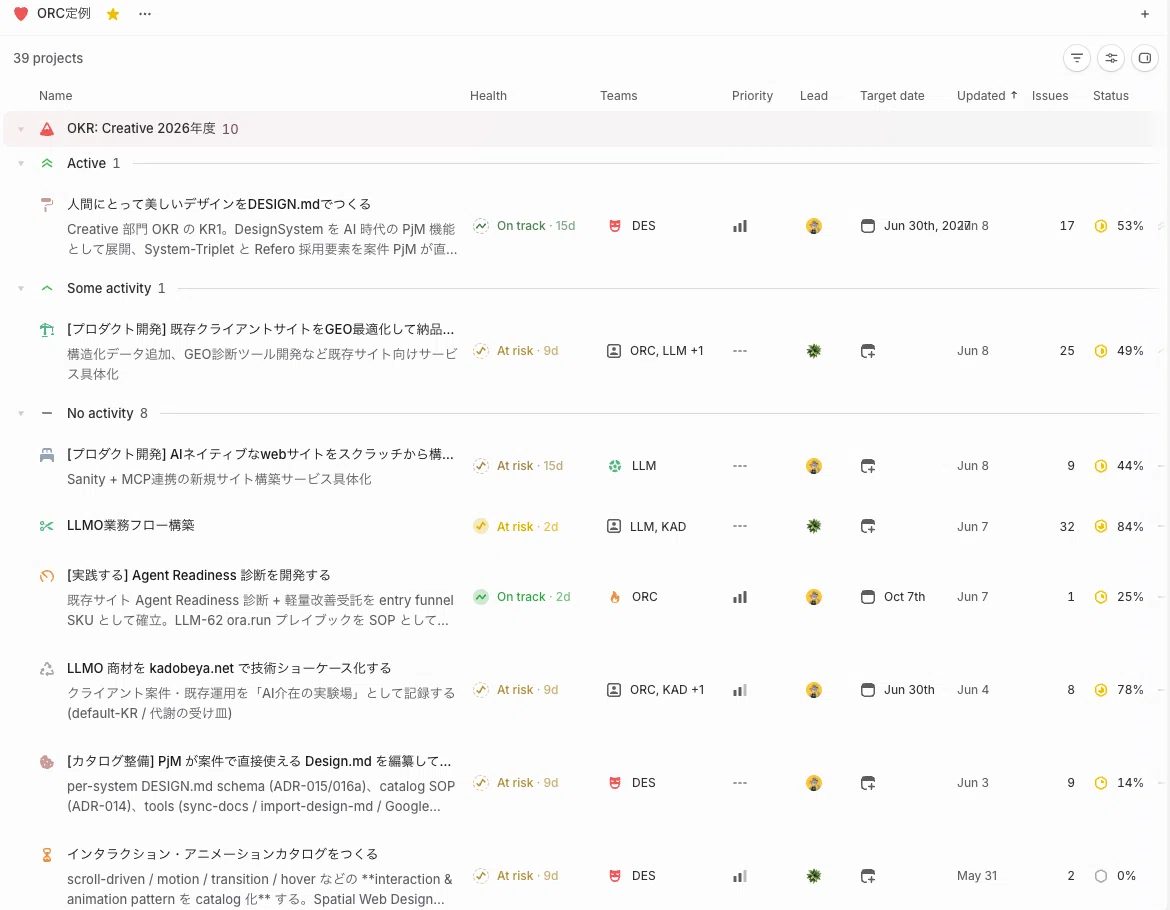Screen dimensions: 1170x910
Task: Toggle the side panel button
Action: pos(1145,58)
